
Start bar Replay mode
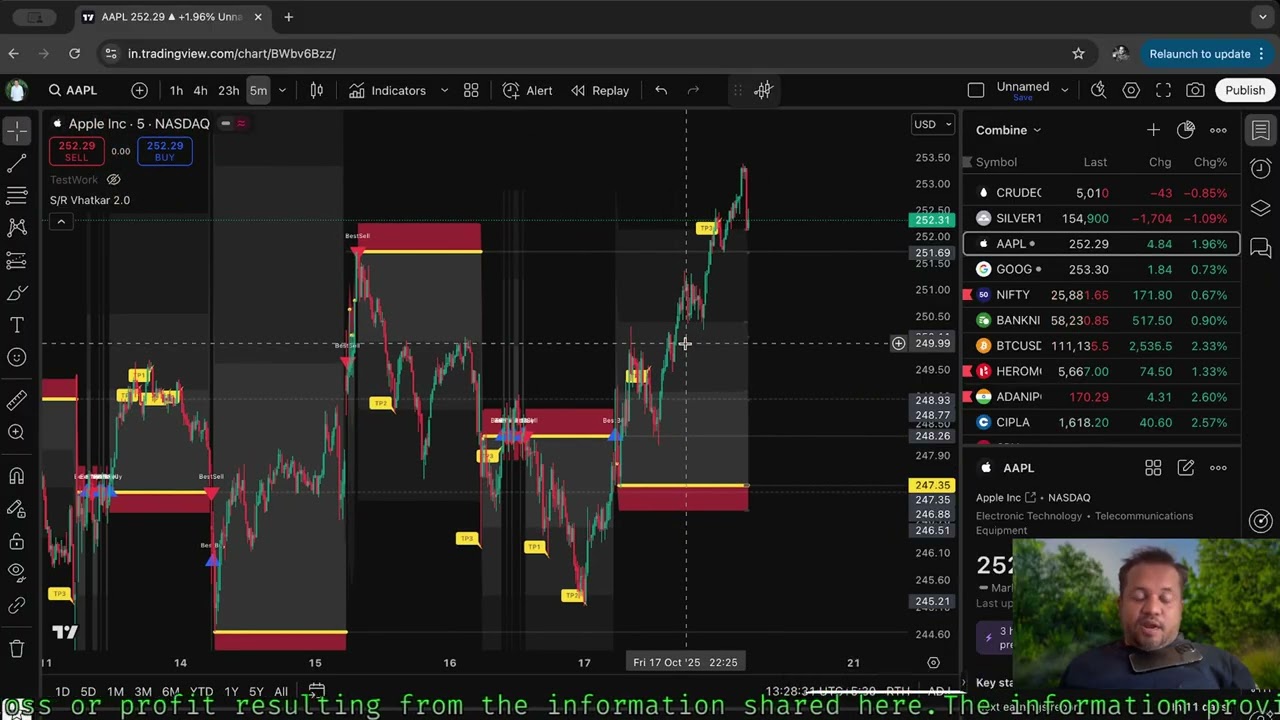pyautogui.click(x=600, y=90)
